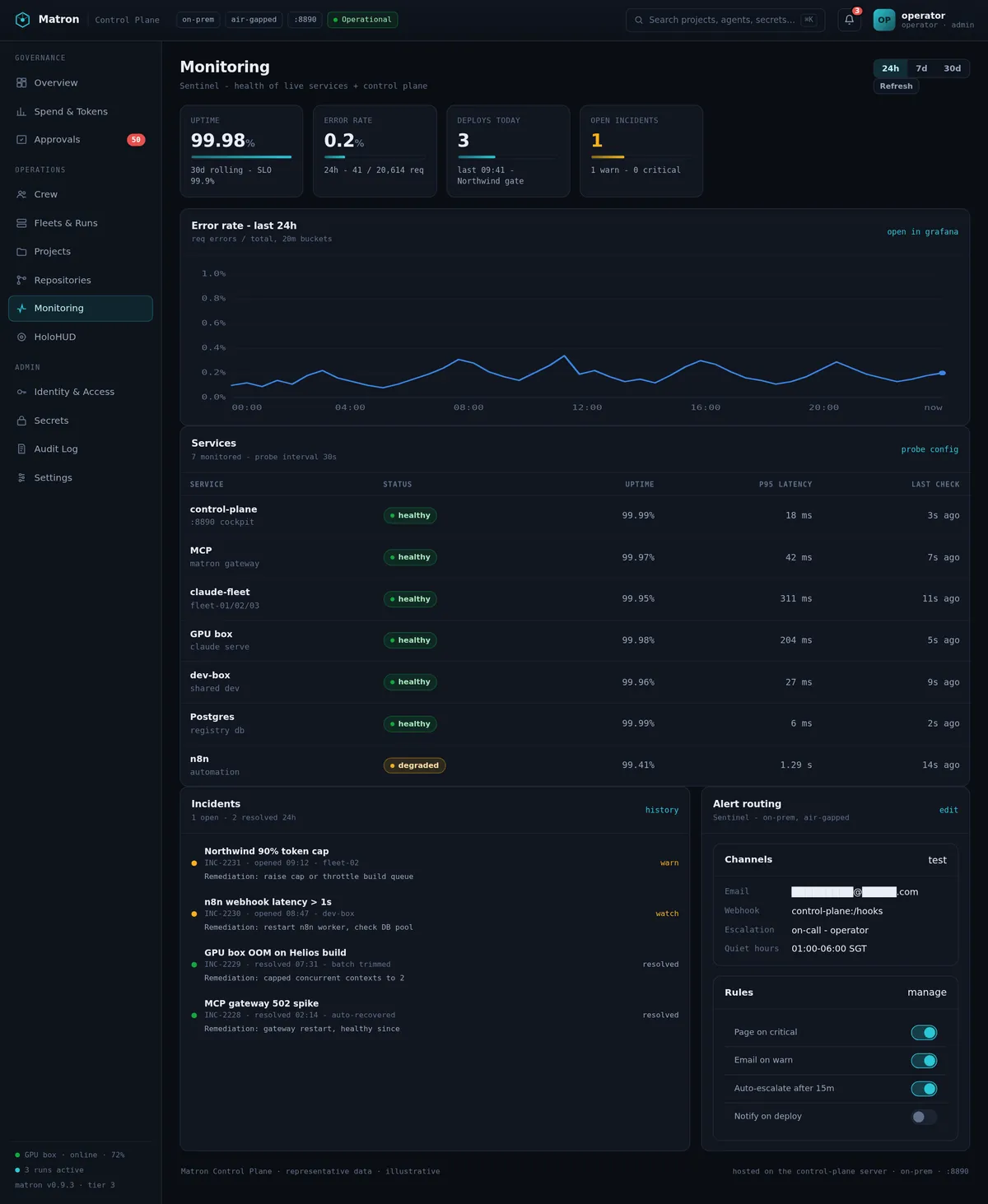The image size is (988, 1204).
Task: Select the claude-fleet service row
Action: pos(575,599)
